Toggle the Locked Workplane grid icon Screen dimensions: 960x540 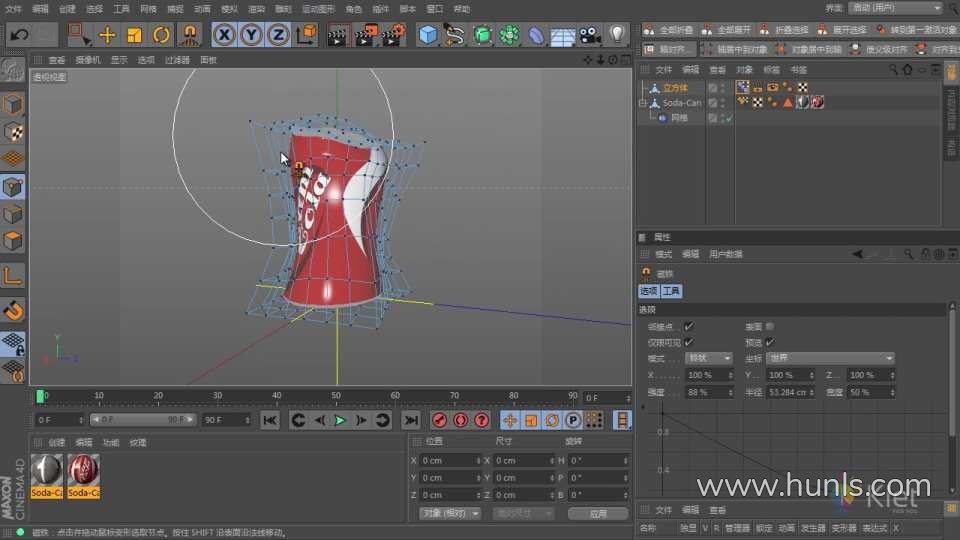coord(13,343)
